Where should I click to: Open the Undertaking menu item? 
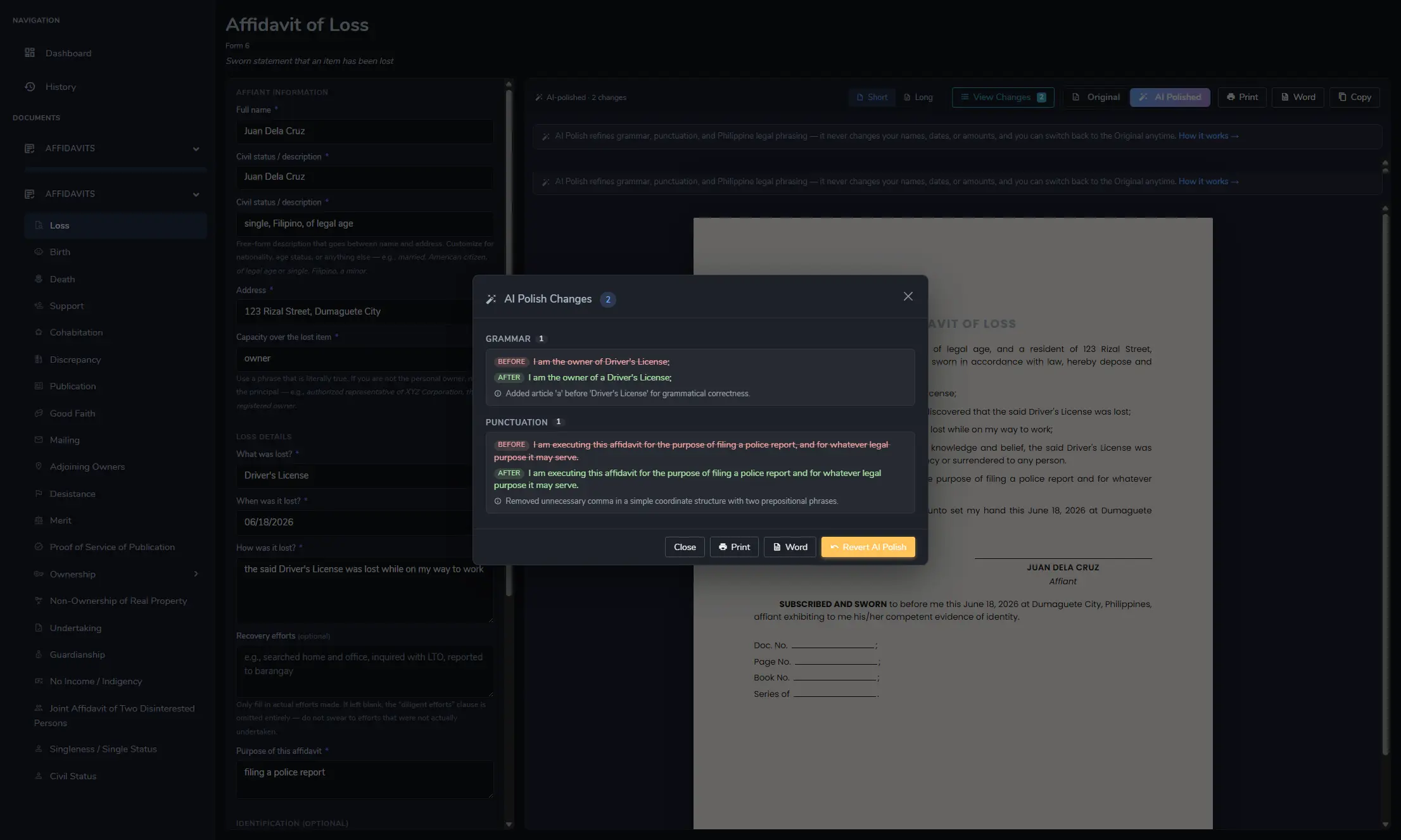115,628
